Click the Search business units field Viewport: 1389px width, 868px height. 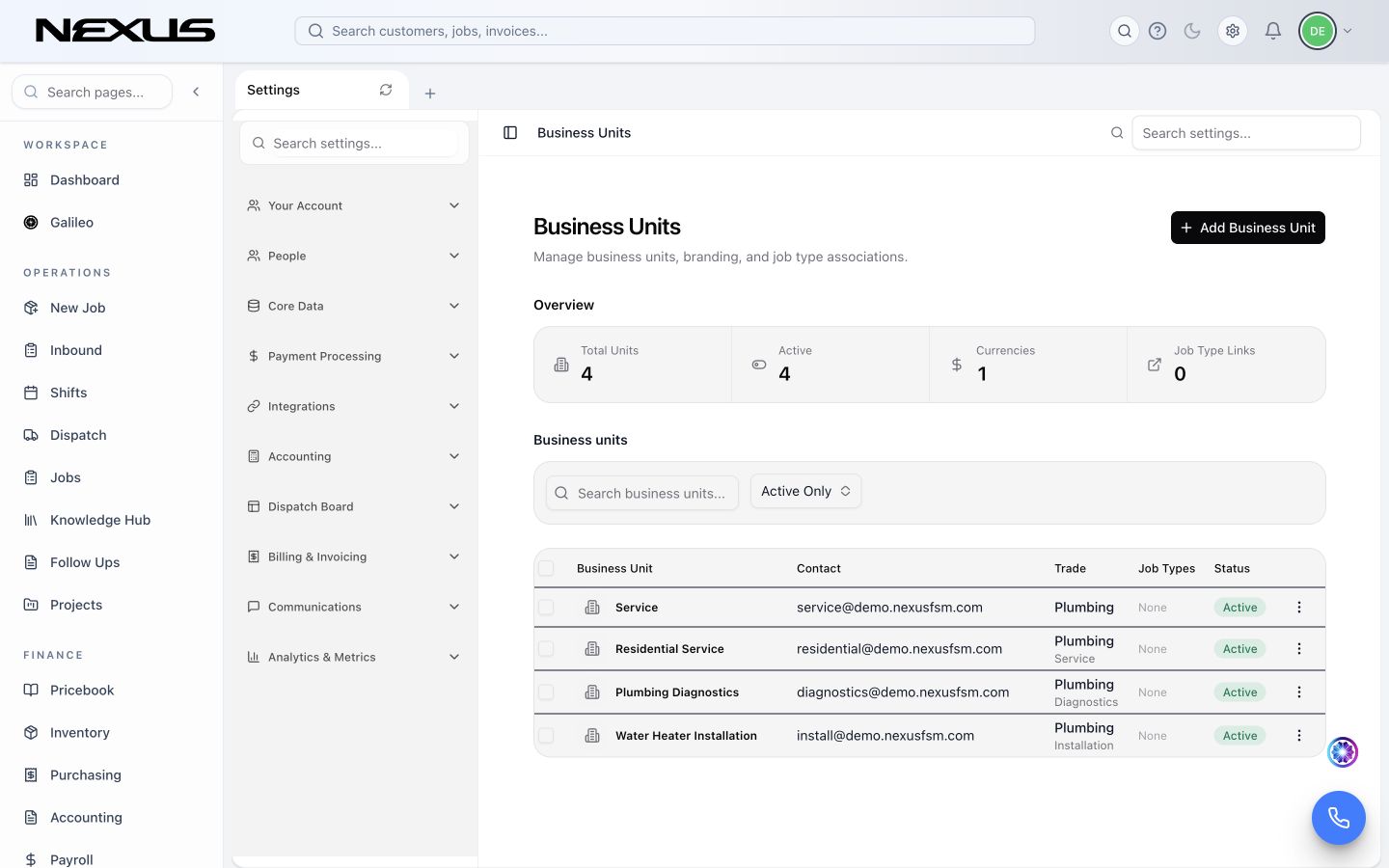642,493
